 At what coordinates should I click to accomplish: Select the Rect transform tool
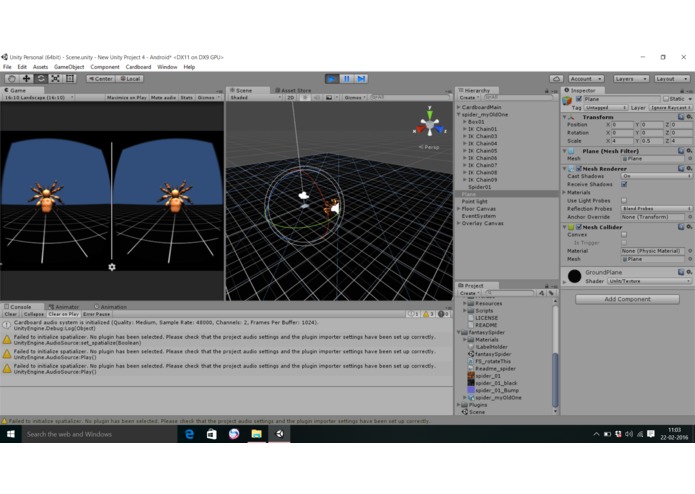point(70,79)
